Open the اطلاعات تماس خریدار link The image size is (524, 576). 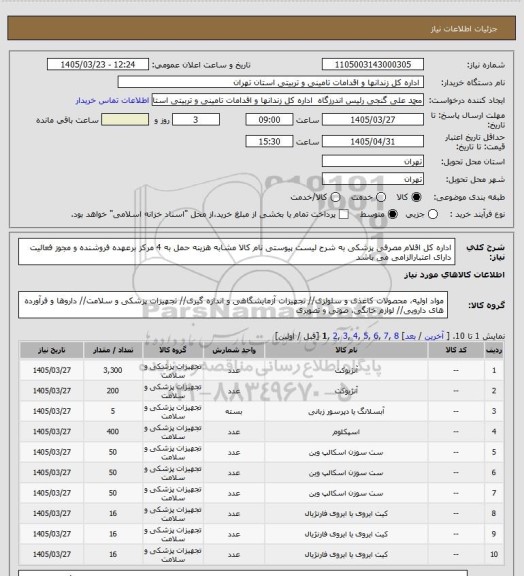pyautogui.click(x=112, y=100)
